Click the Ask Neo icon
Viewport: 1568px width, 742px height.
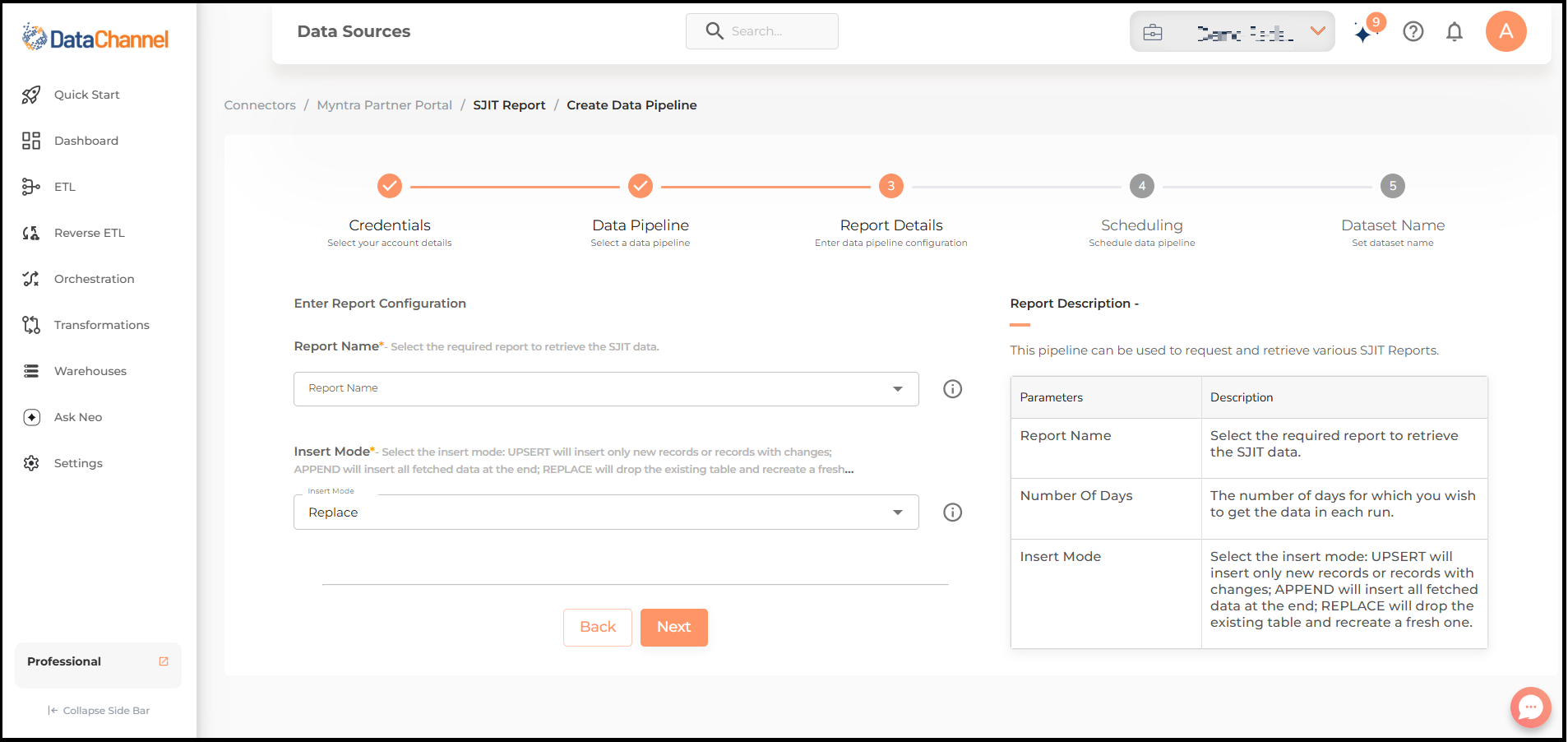(31, 417)
